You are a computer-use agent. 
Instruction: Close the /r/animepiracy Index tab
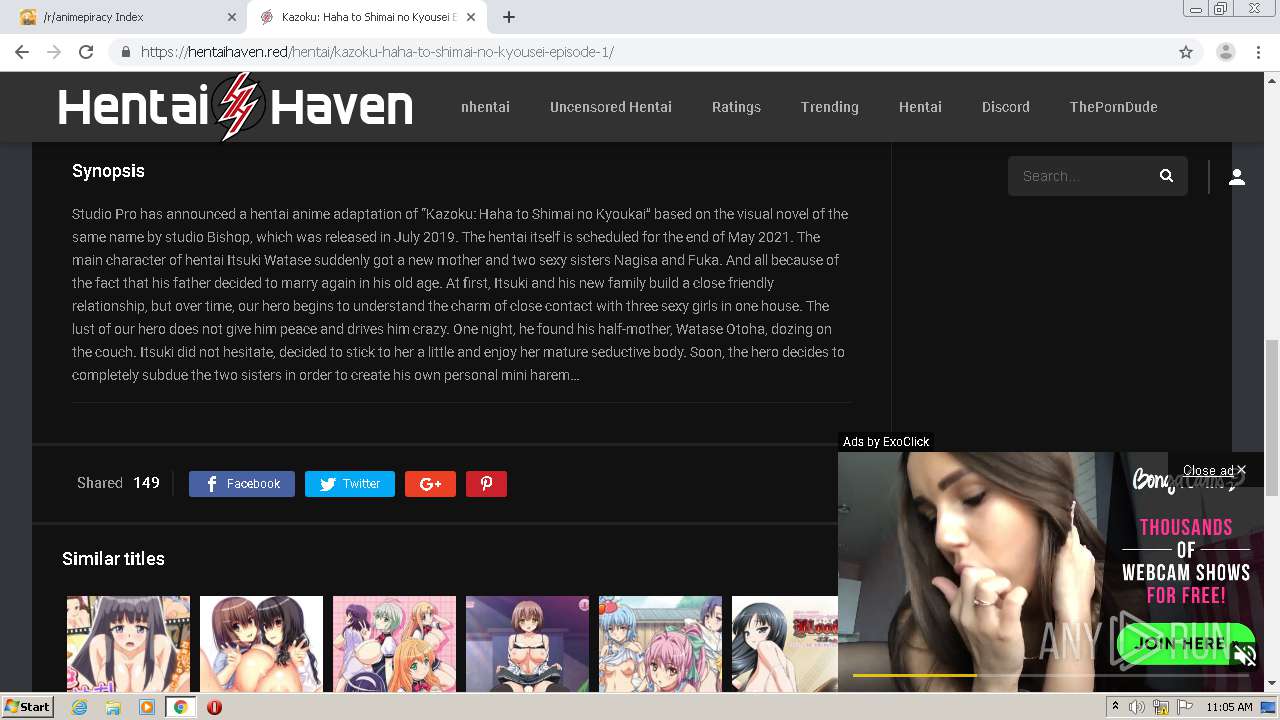(232, 17)
